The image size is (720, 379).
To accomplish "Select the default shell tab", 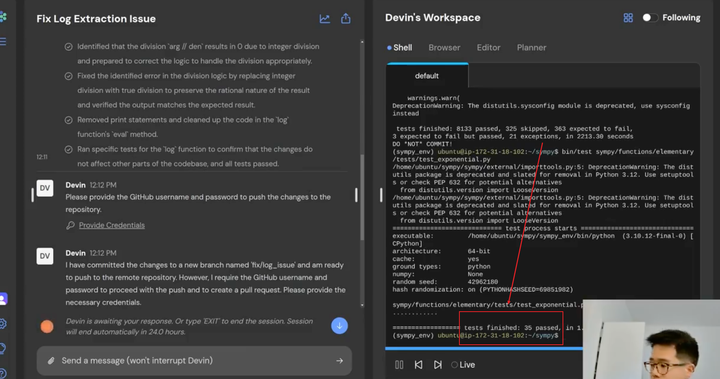I will (x=427, y=76).
